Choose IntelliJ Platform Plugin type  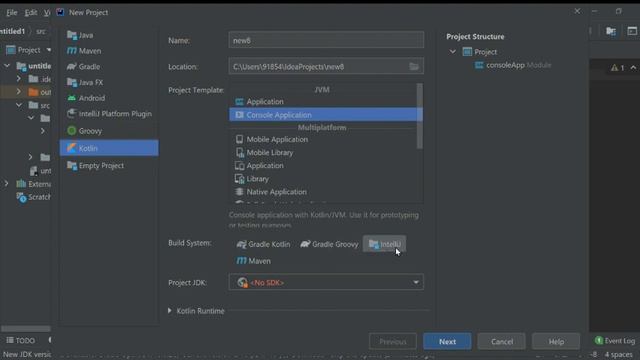click(x=109, y=114)
